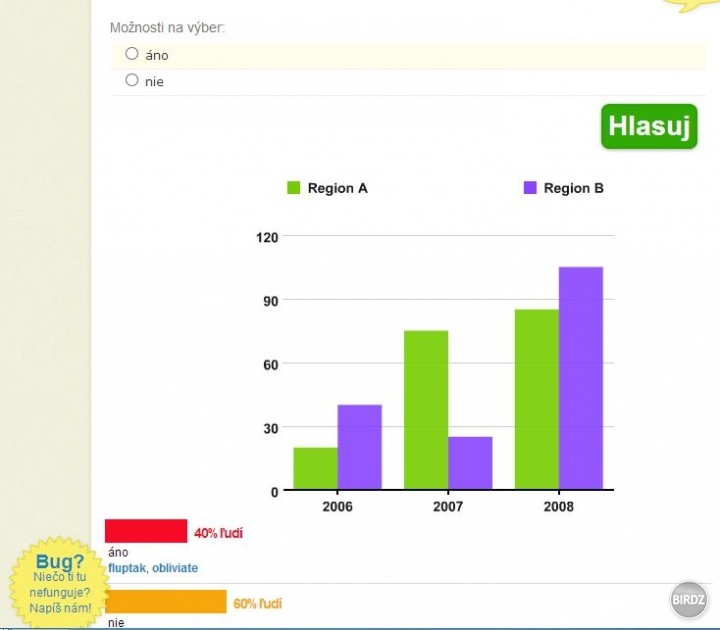720x630 pixels.
Task: Click the 'Bug?' report badge
Action: click(x=60, y=583)
